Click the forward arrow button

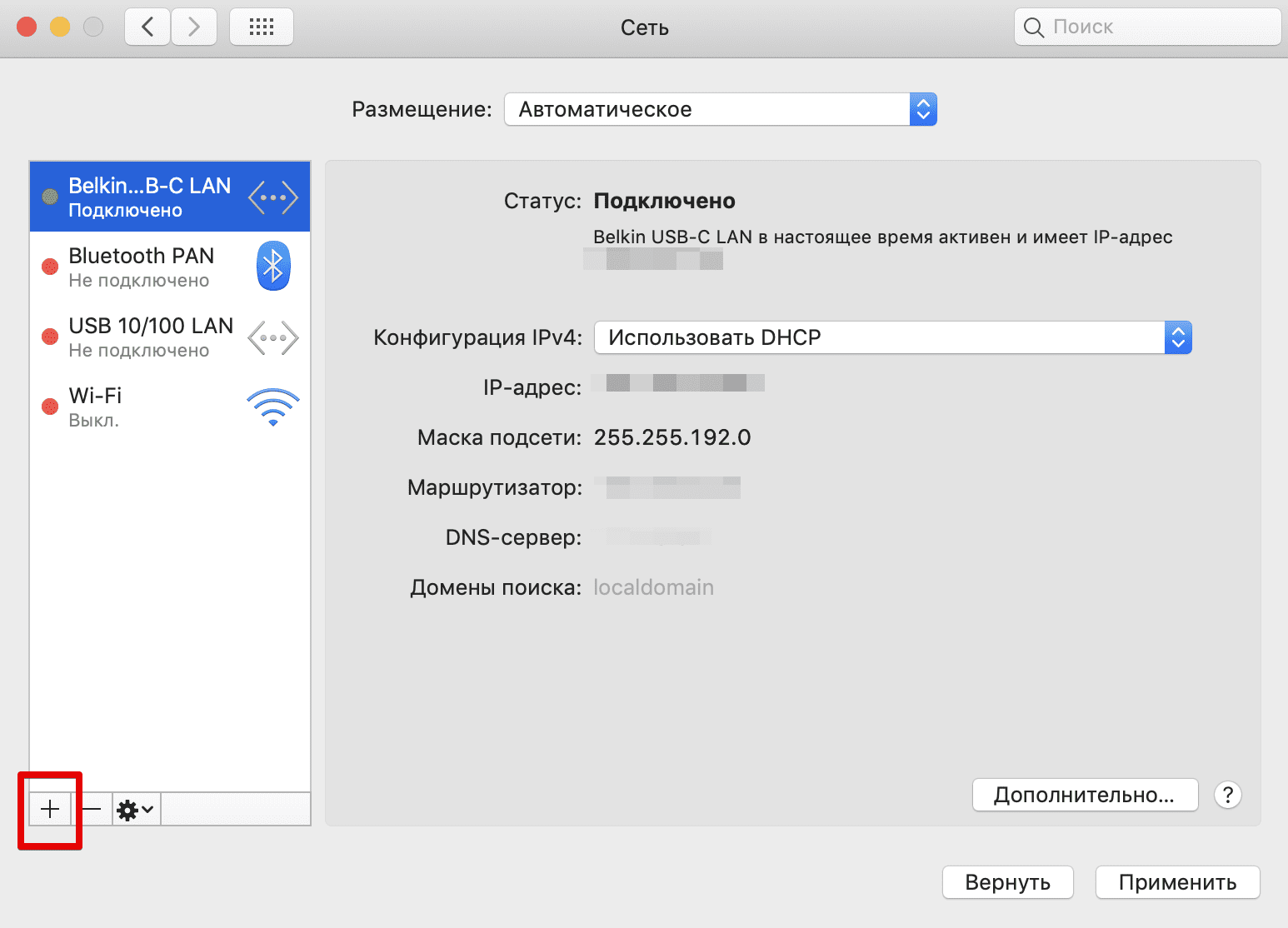tap(194, 27)
